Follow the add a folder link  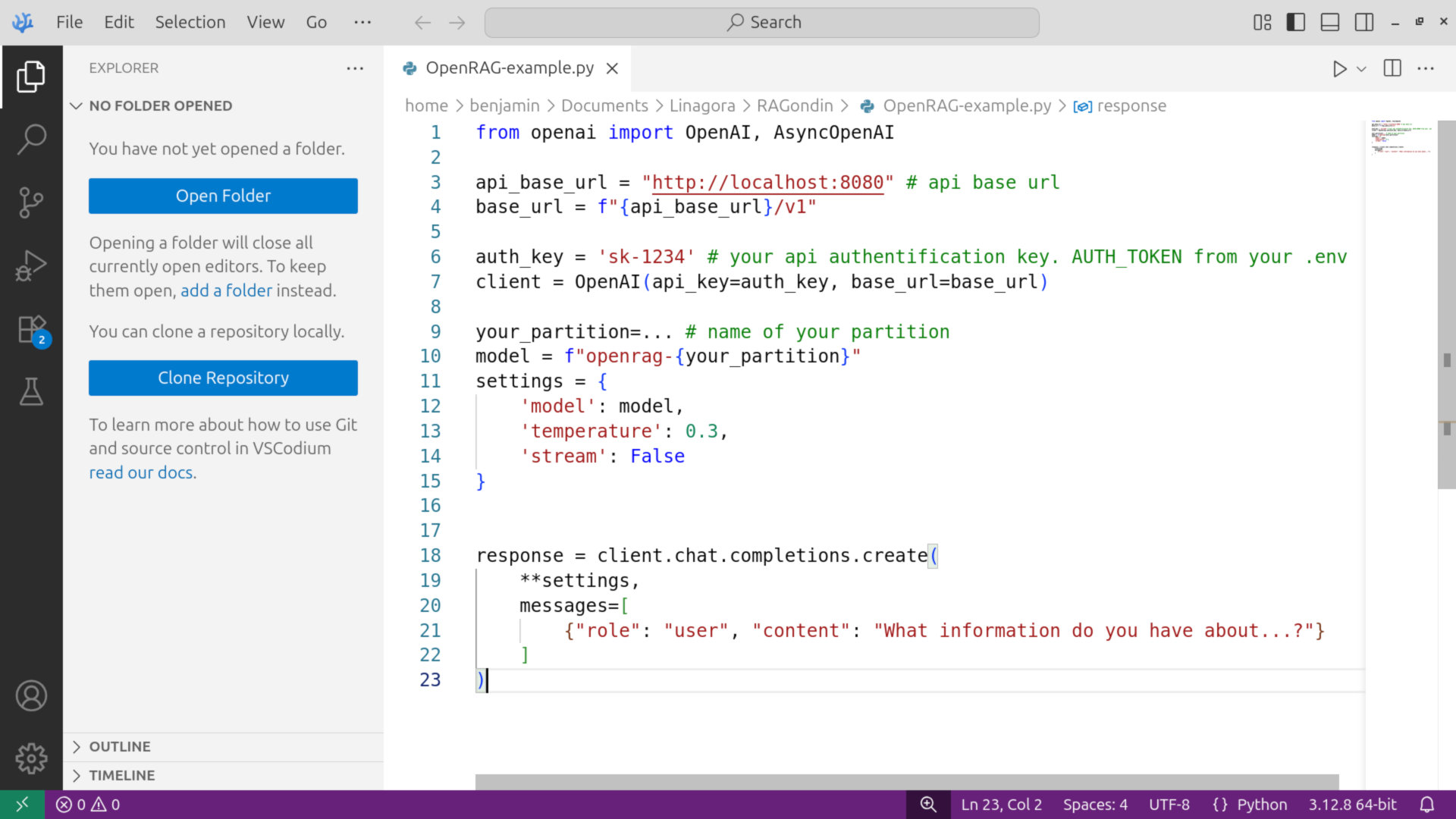pos(226,290)
